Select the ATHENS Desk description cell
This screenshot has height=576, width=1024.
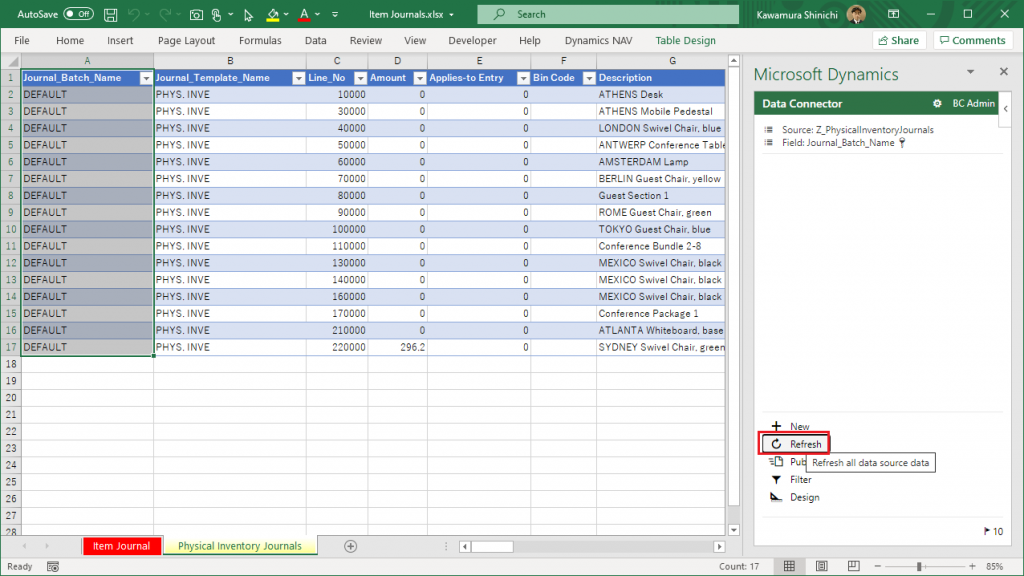[x=660, y=95]
